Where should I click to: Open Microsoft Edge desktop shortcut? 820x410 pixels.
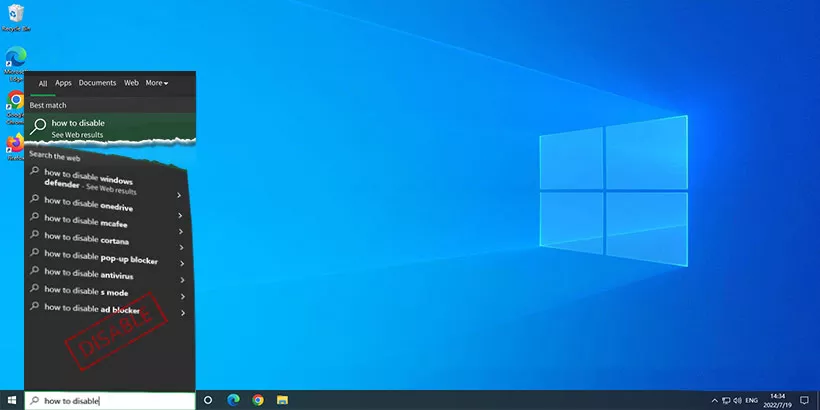pyautogui.click(x=16, y=64)
